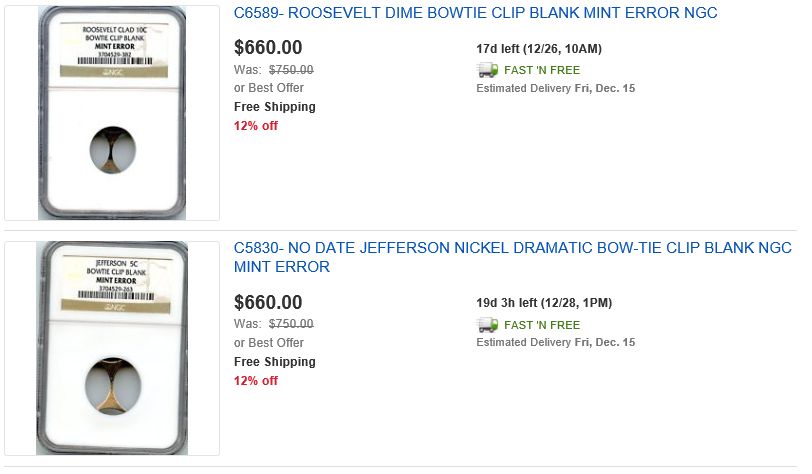This screenshot has width=812, height=474.
Task: Click FAST 'N FREE label for Roosevelt dime
Action: 541,71
